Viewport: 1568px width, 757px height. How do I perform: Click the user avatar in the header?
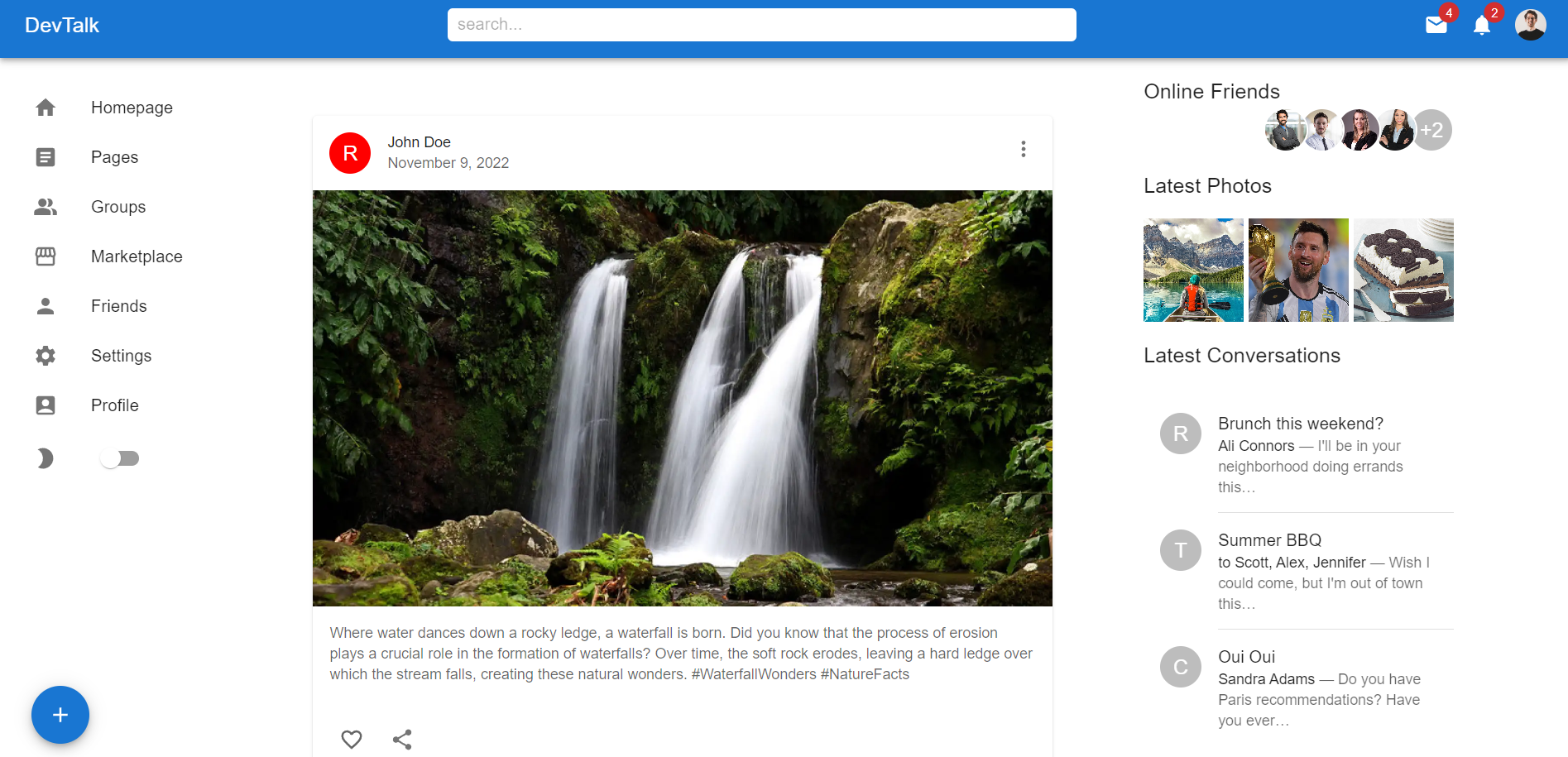coord(1530,25)
